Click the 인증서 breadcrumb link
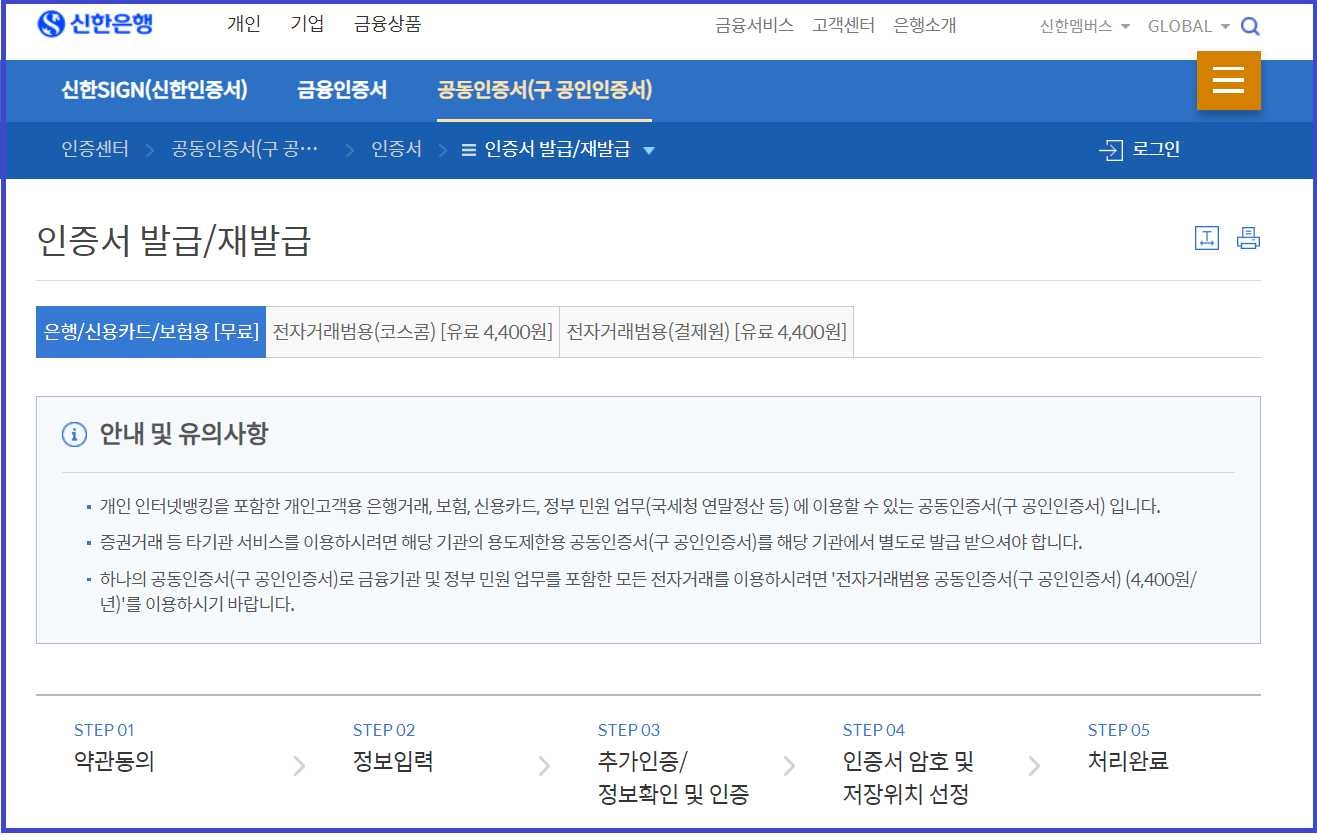 click(x=396, y=150)
